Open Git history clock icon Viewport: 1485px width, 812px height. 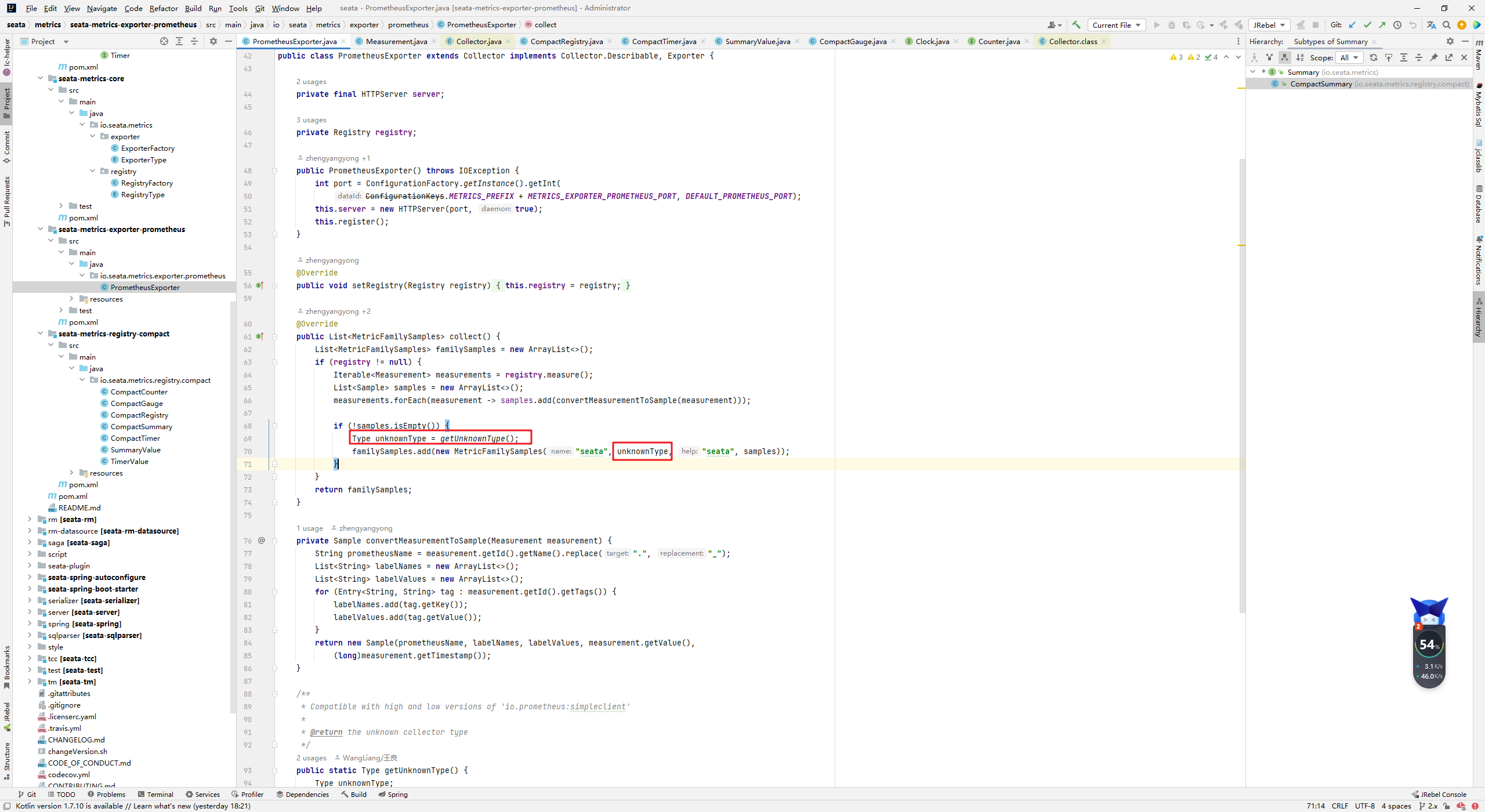point(1397,25)
